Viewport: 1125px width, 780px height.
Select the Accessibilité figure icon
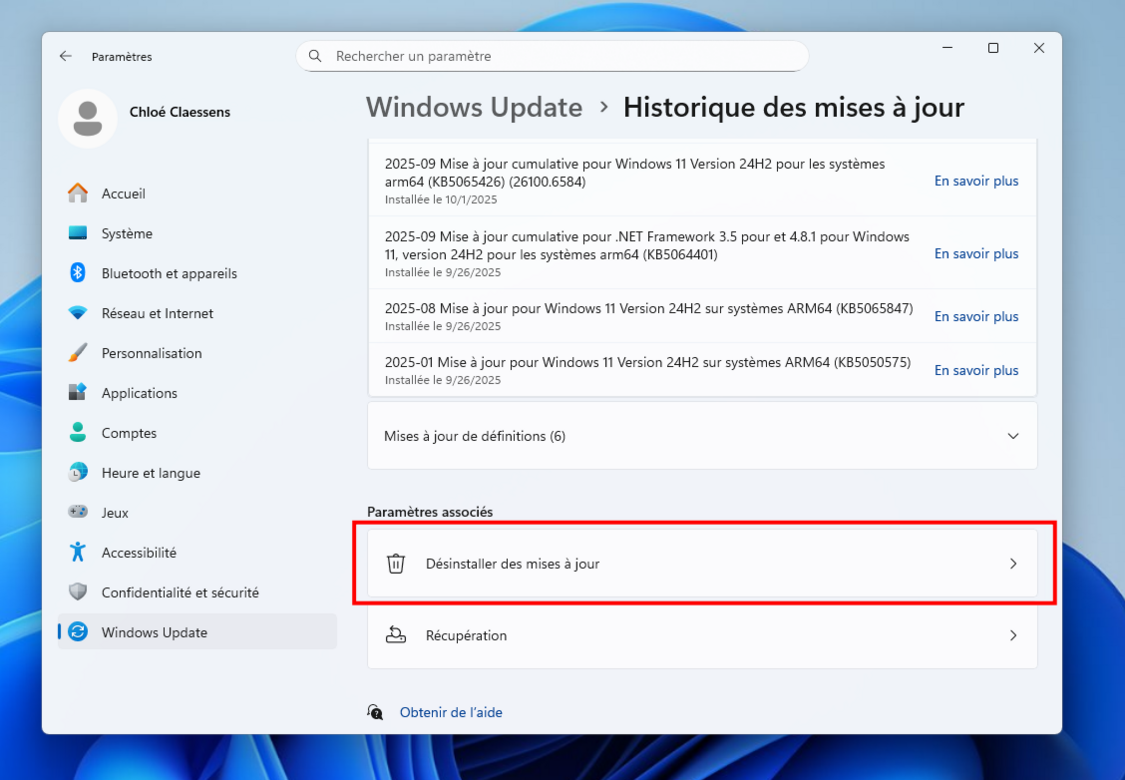(x=78, y=552)
